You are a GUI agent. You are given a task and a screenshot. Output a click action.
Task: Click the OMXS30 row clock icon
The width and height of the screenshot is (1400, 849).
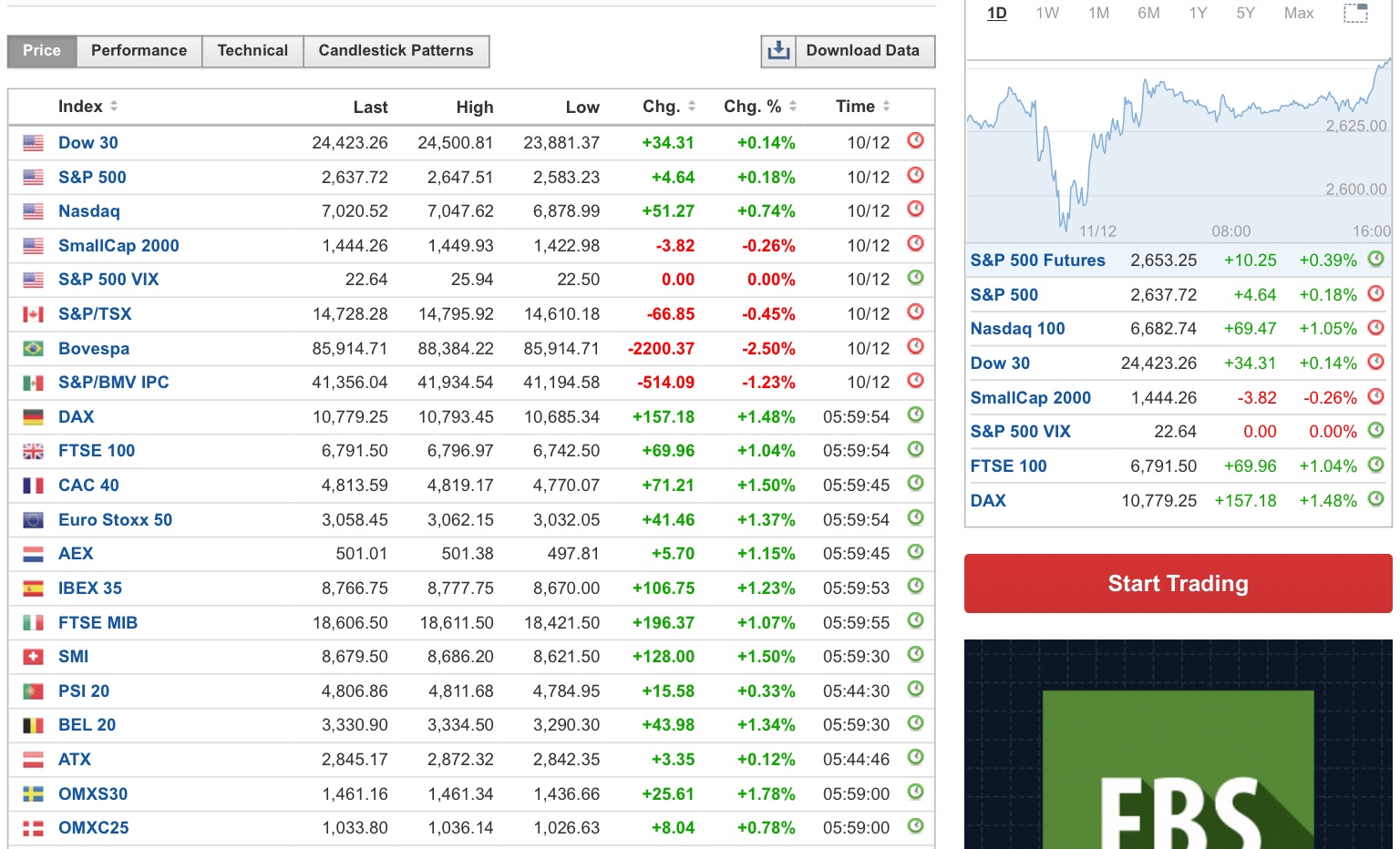click(x=916, y=792)
